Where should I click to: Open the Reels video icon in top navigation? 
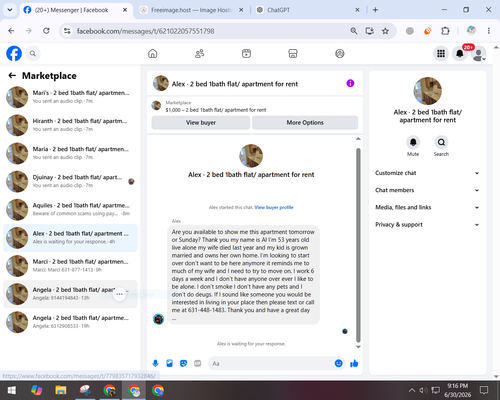[x=246, y=53]
